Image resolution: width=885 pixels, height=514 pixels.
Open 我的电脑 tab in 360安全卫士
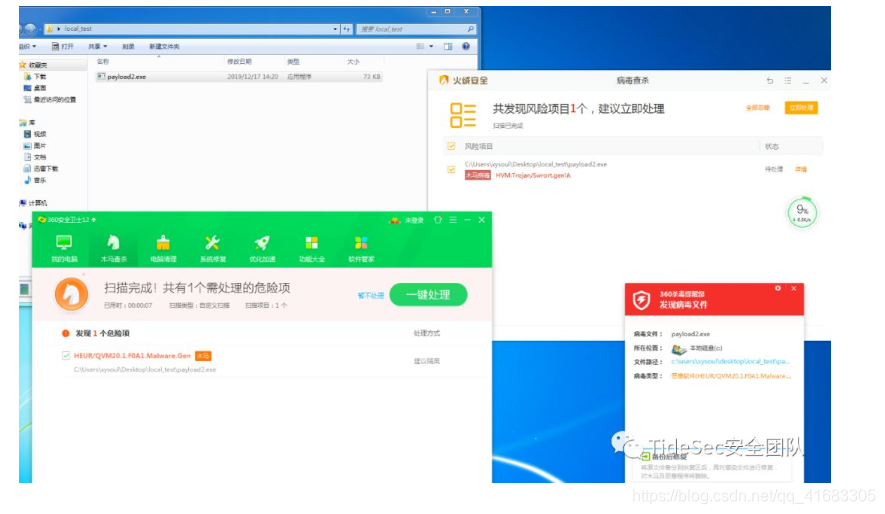click(64, 249)
